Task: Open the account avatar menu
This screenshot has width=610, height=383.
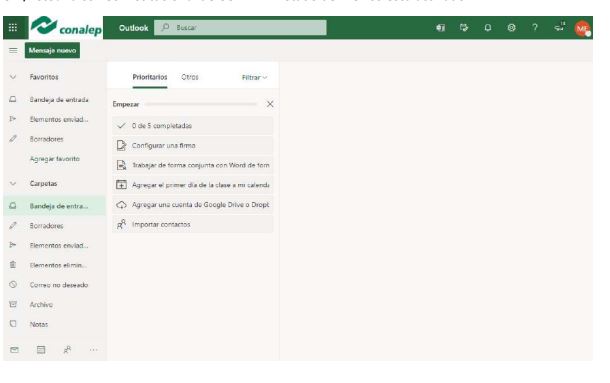Action: (x=582, y=28)
